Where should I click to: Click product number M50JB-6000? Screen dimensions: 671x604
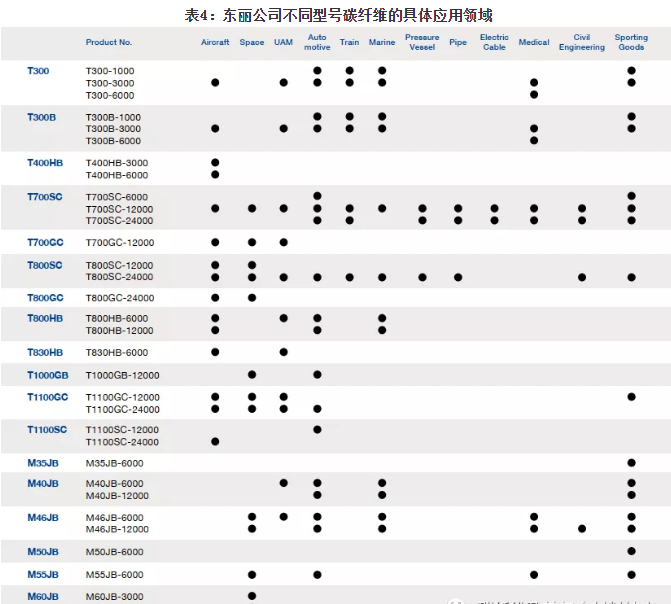coord(114,552)
